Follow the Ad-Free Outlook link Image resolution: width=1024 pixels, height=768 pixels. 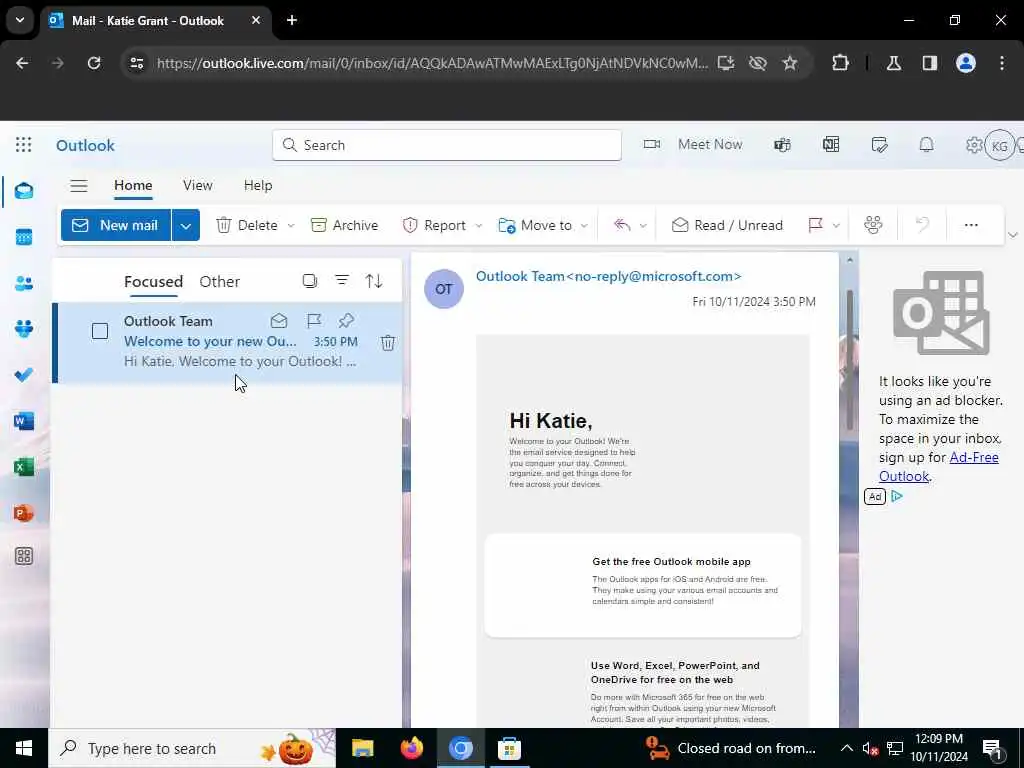pos(938,467)
